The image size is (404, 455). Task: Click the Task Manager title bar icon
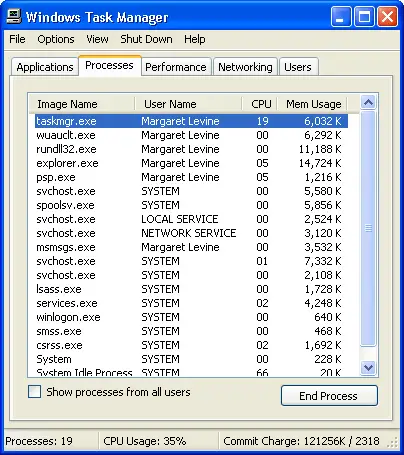pos(14,16)
